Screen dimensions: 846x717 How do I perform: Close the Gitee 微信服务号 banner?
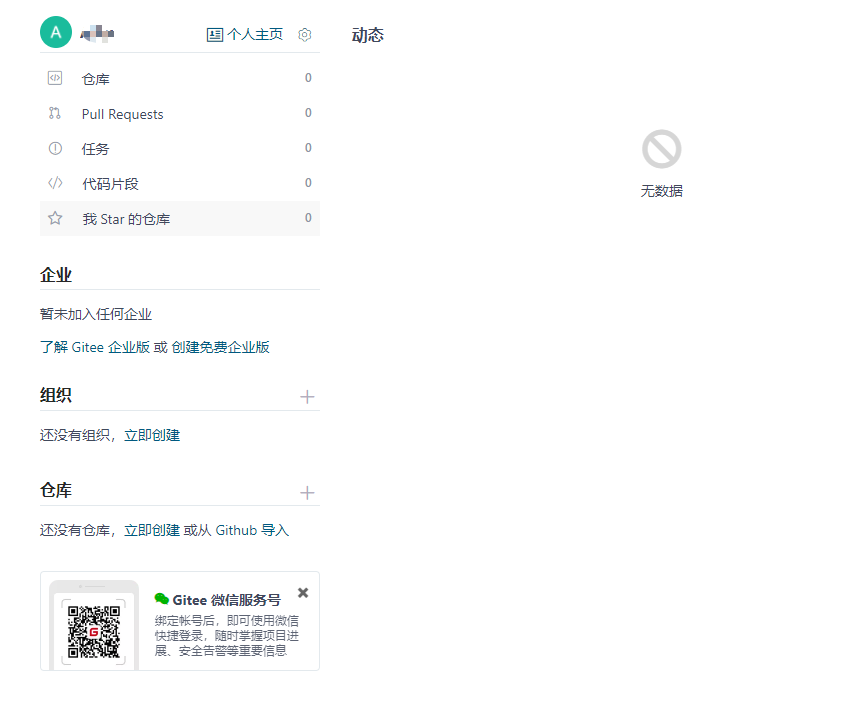click(x=303, y=593)
